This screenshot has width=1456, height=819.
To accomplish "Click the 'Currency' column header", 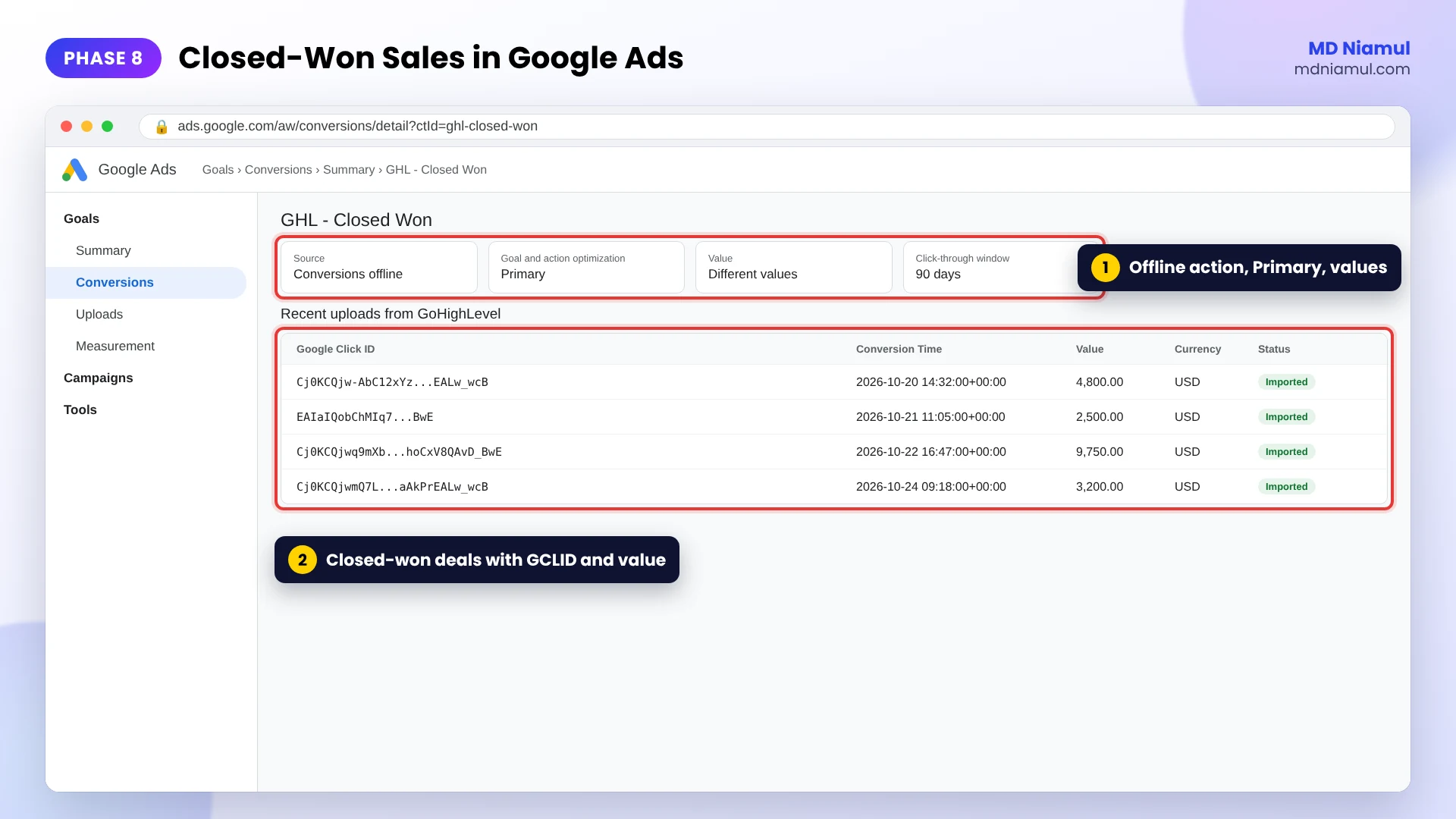I will click(1197, 349).
